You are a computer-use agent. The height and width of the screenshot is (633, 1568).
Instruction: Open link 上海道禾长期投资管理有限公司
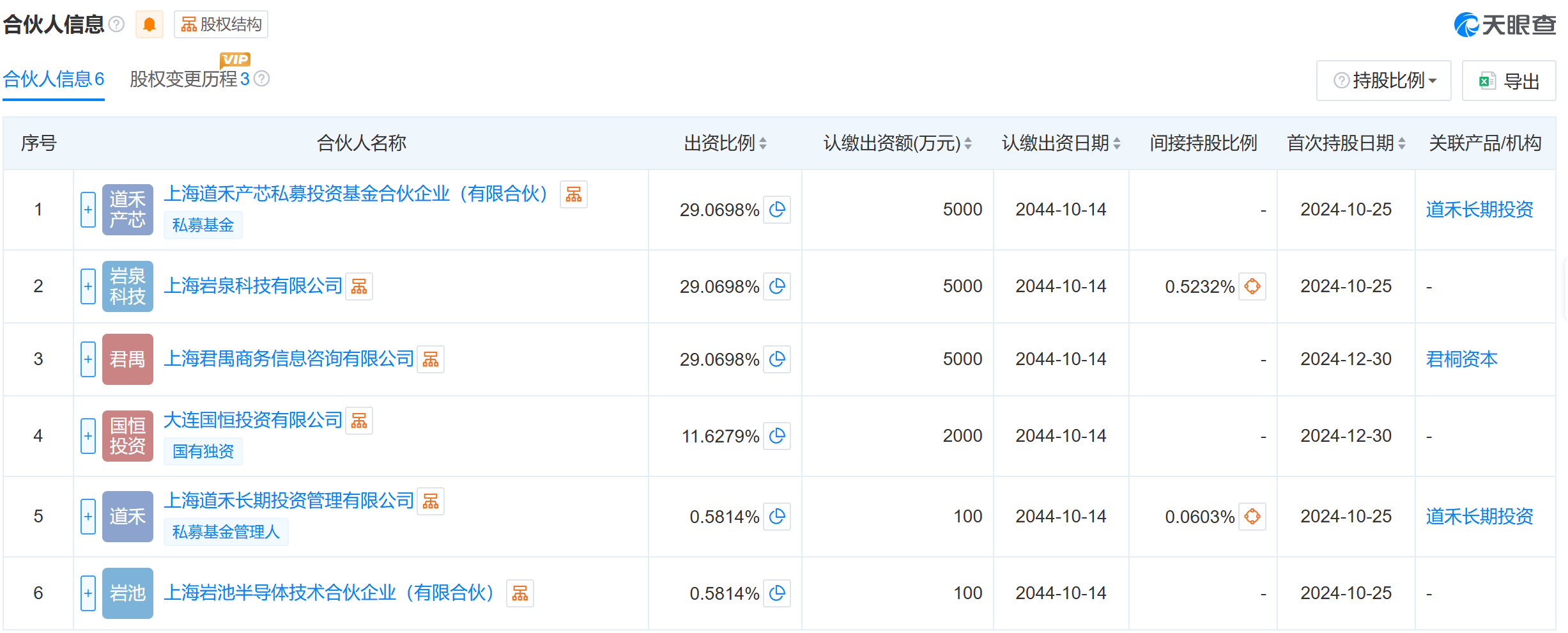tap(289, 501)
